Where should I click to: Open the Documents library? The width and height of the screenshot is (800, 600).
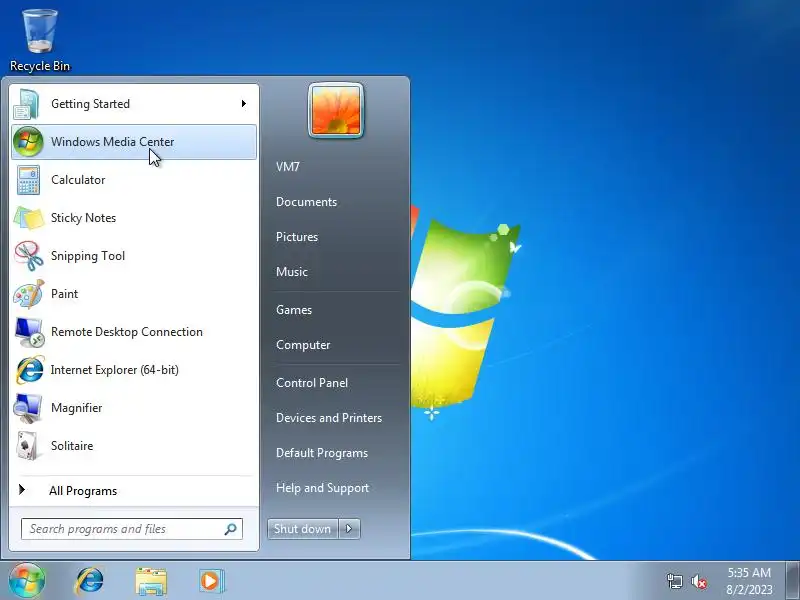pos(307,202)
